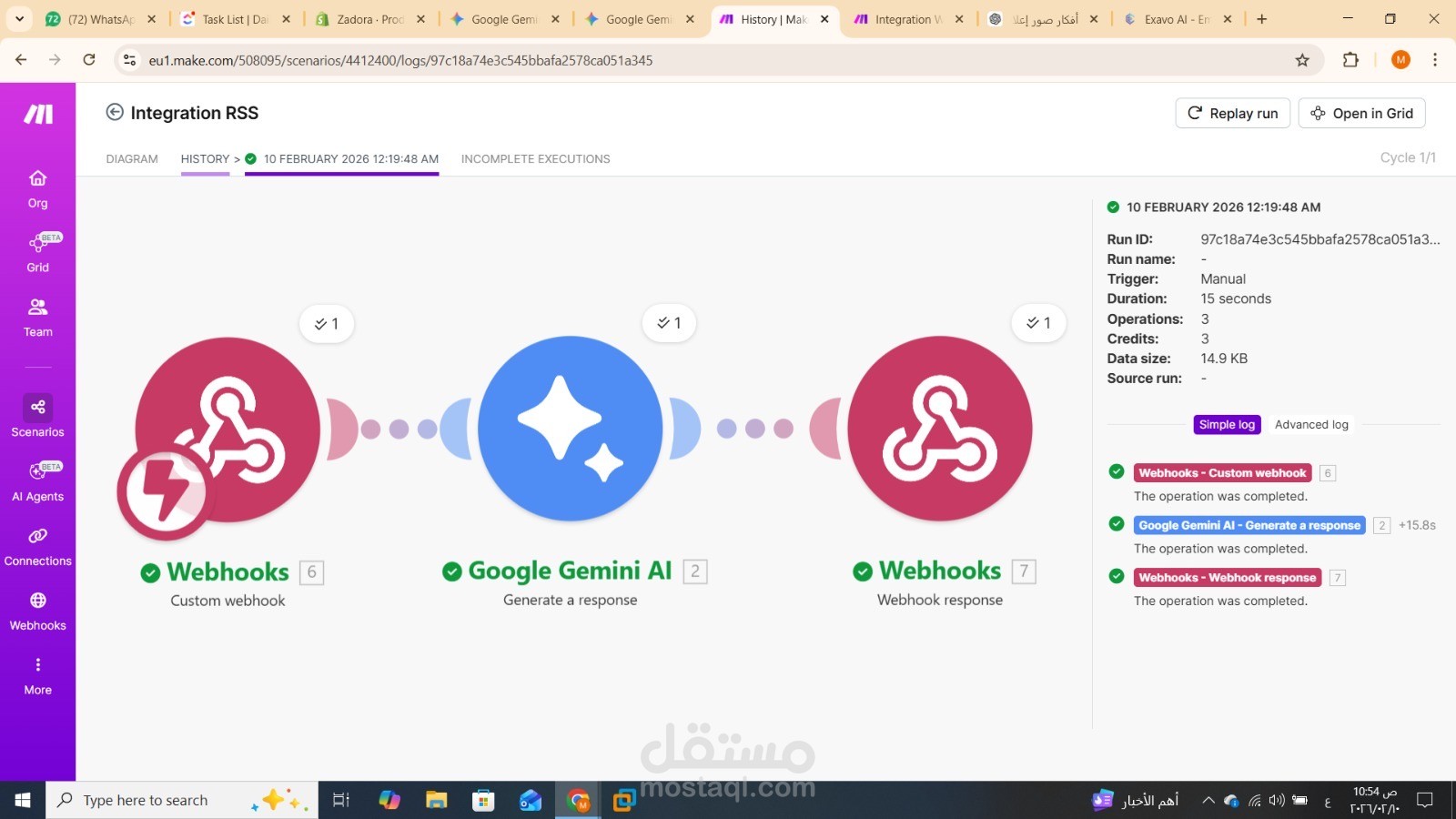
Task: Click module number 6 badge beside Webhooks
Action: [x=311, y=572]
